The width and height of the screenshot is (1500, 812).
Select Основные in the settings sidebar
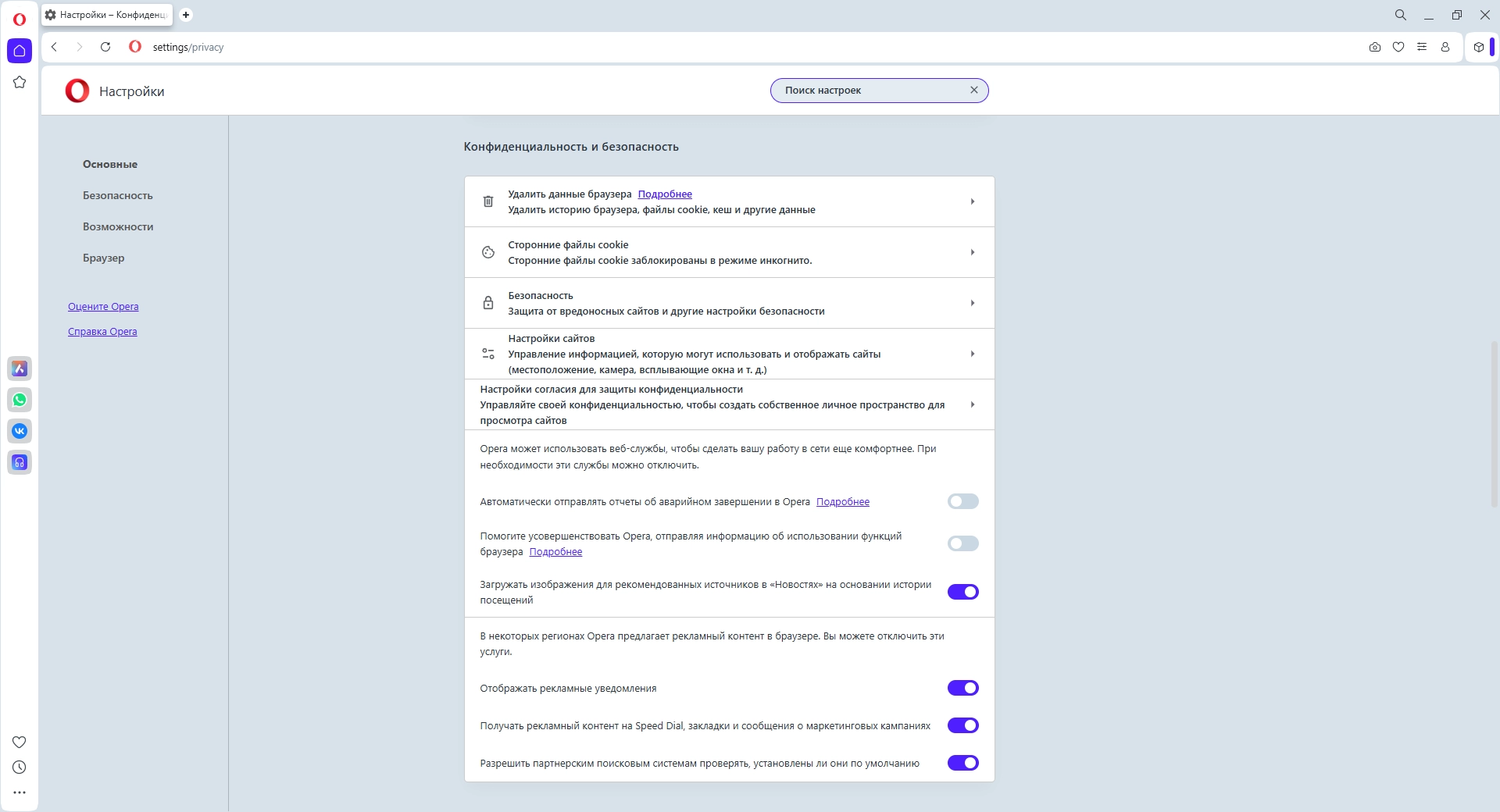point(110,164)
